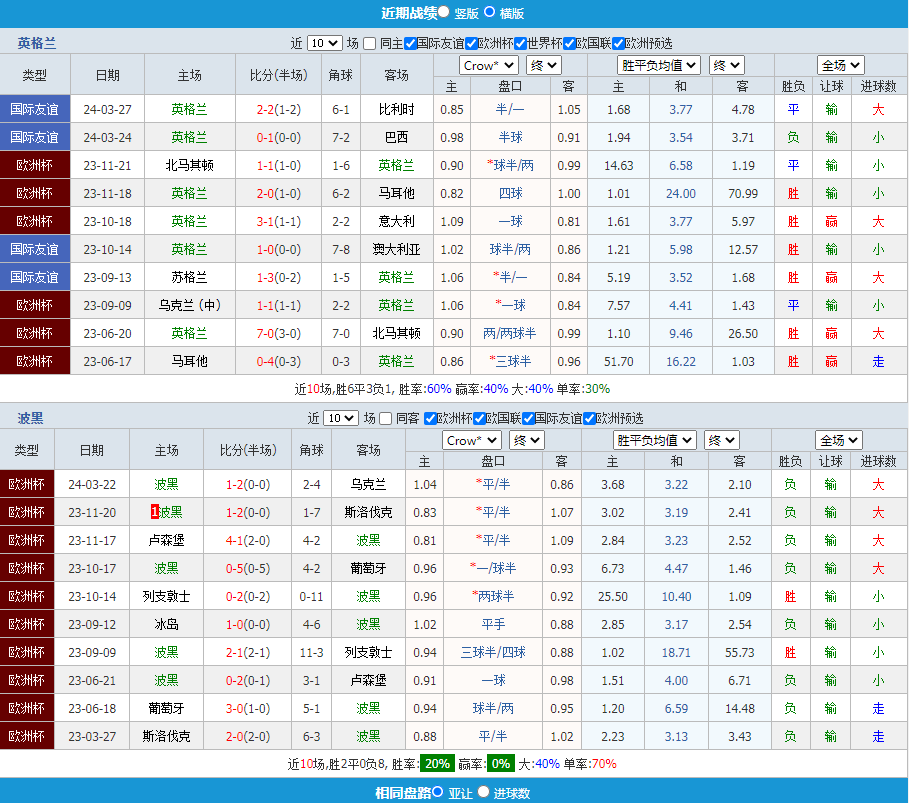This screenshot has width=909, height=803.
Task: Choose the 进球数 radio option at bottom
Action: [484, 792]
